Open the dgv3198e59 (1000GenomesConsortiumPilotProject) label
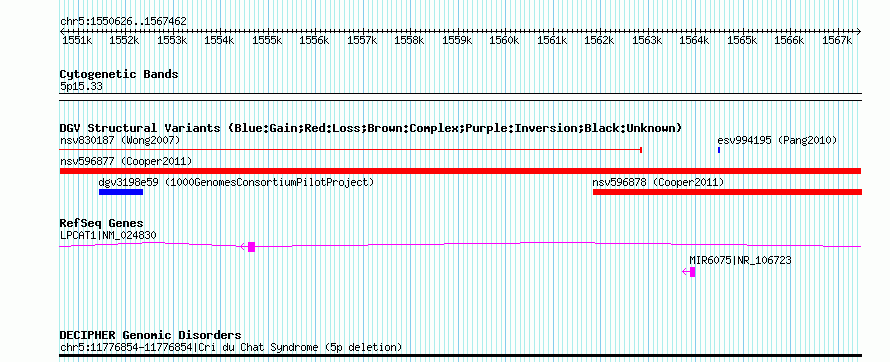Screen dimensions: 890x362 coord(237,183)
